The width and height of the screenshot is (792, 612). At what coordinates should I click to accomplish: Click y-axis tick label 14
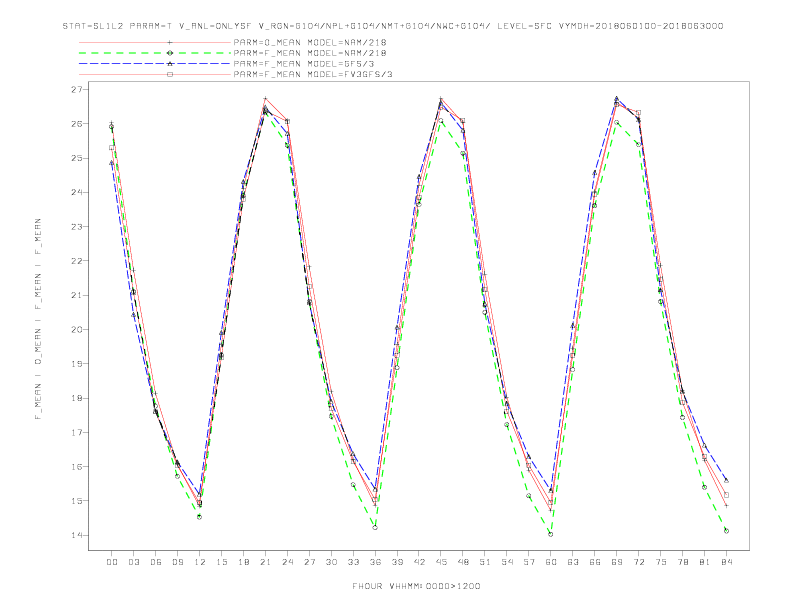point(79,535)
